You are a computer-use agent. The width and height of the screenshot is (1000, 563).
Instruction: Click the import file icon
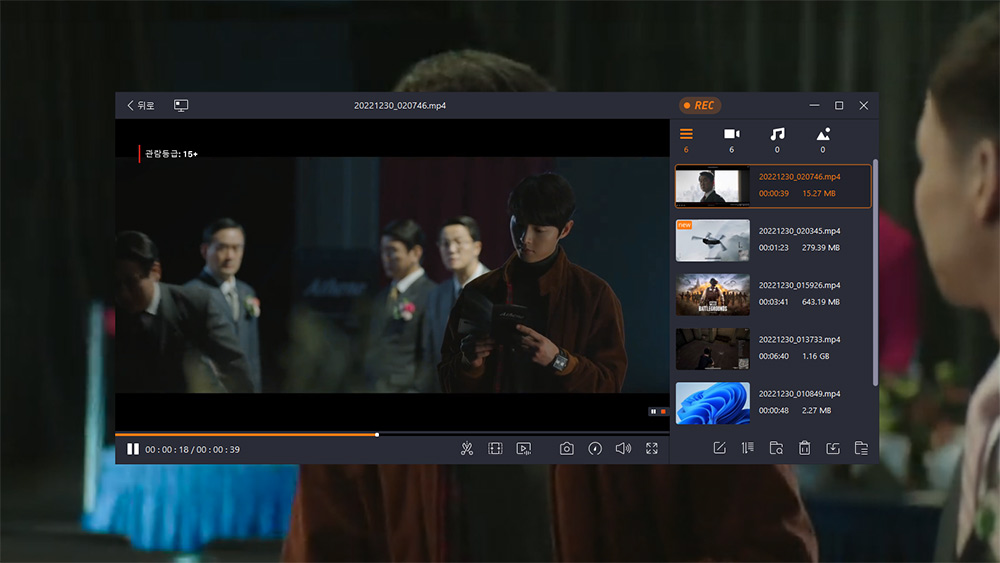point(833,448)
